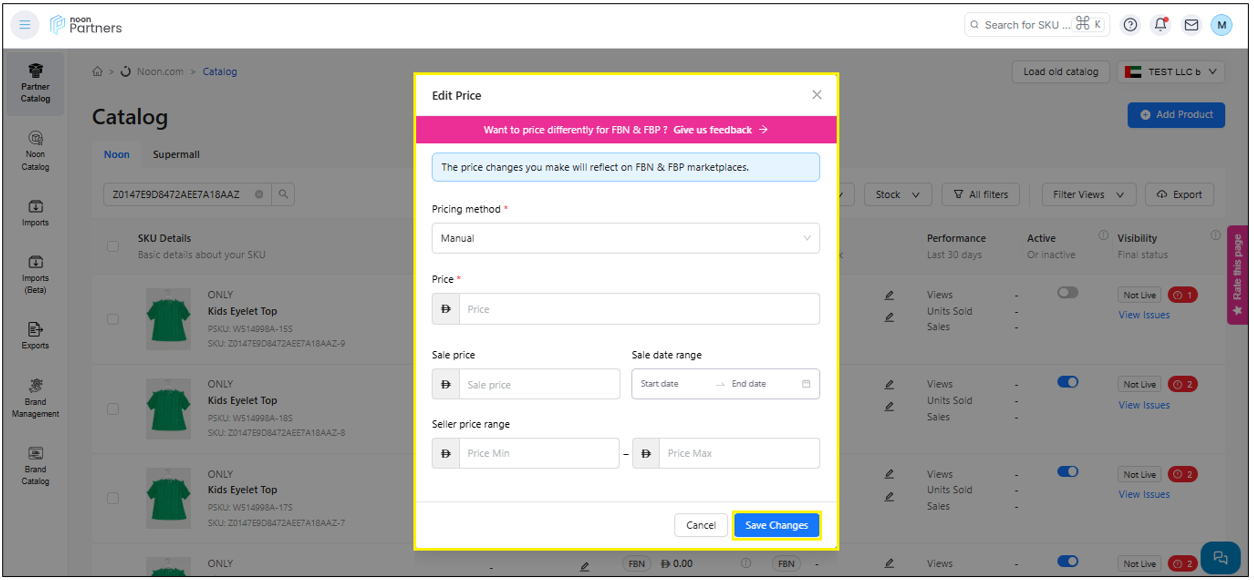Open the notifications bell icon
This screenshot has height=580, width=1254.
point(1160,25)
